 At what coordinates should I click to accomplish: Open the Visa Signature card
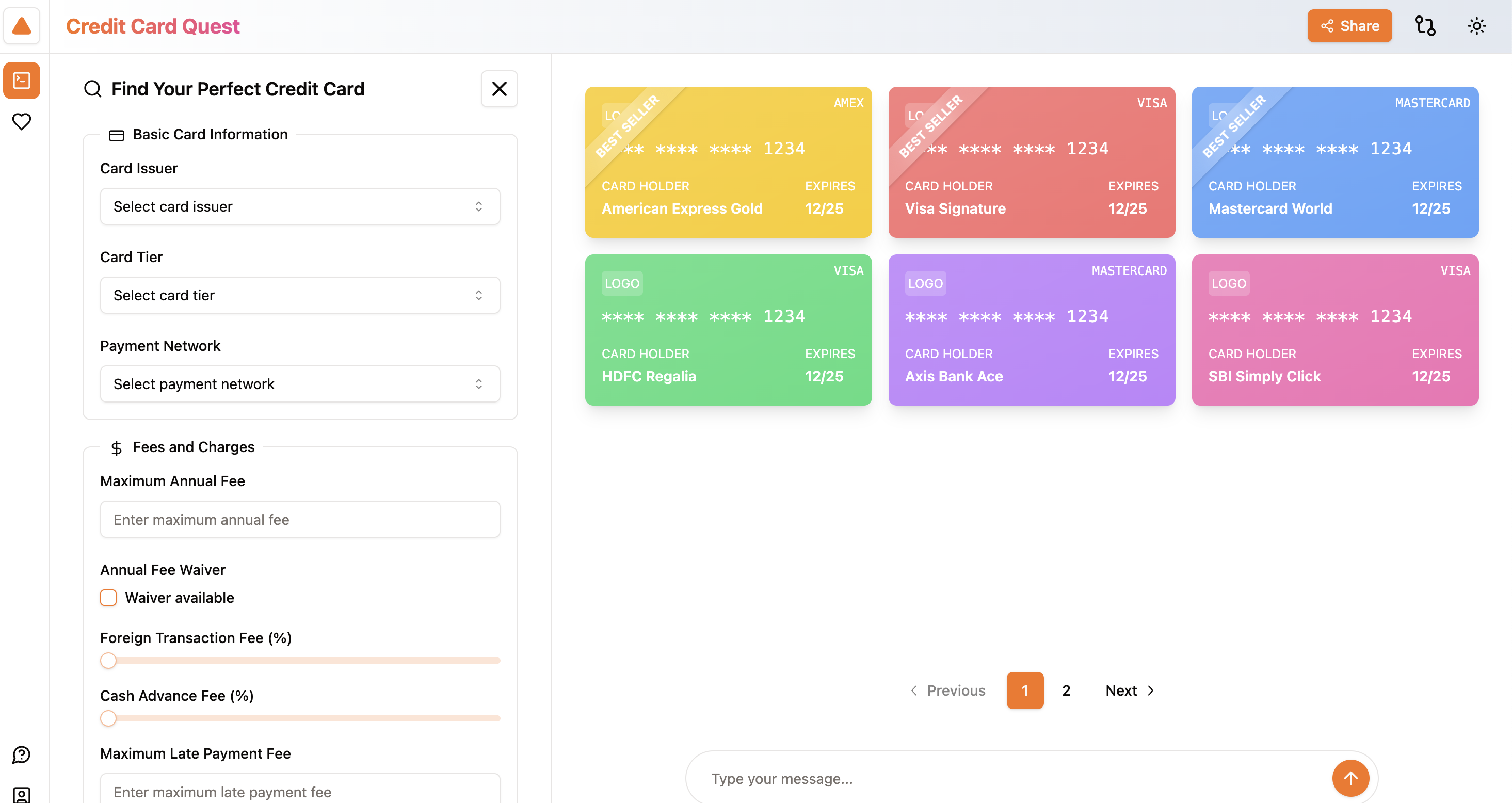(x=1032, y=163)
